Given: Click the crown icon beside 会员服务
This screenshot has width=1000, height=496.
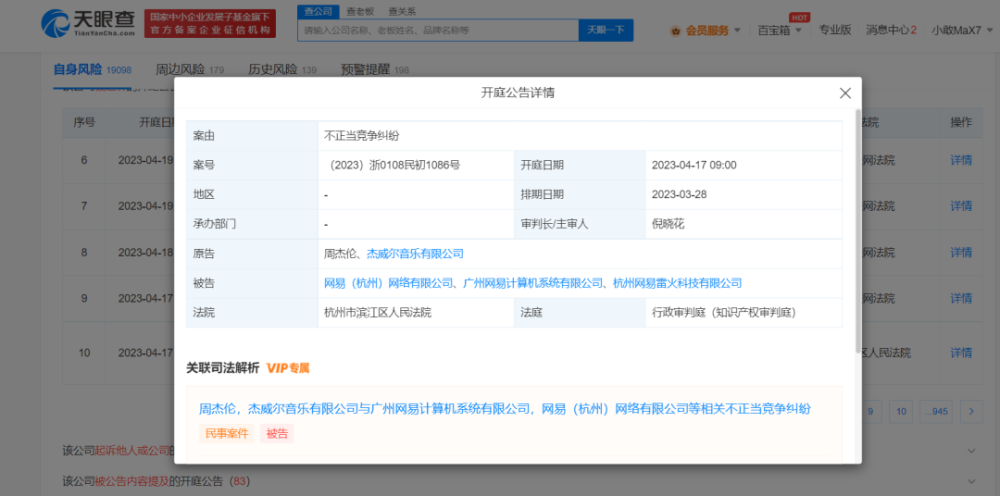Looking at the screenshot, I should click(675, 30).
